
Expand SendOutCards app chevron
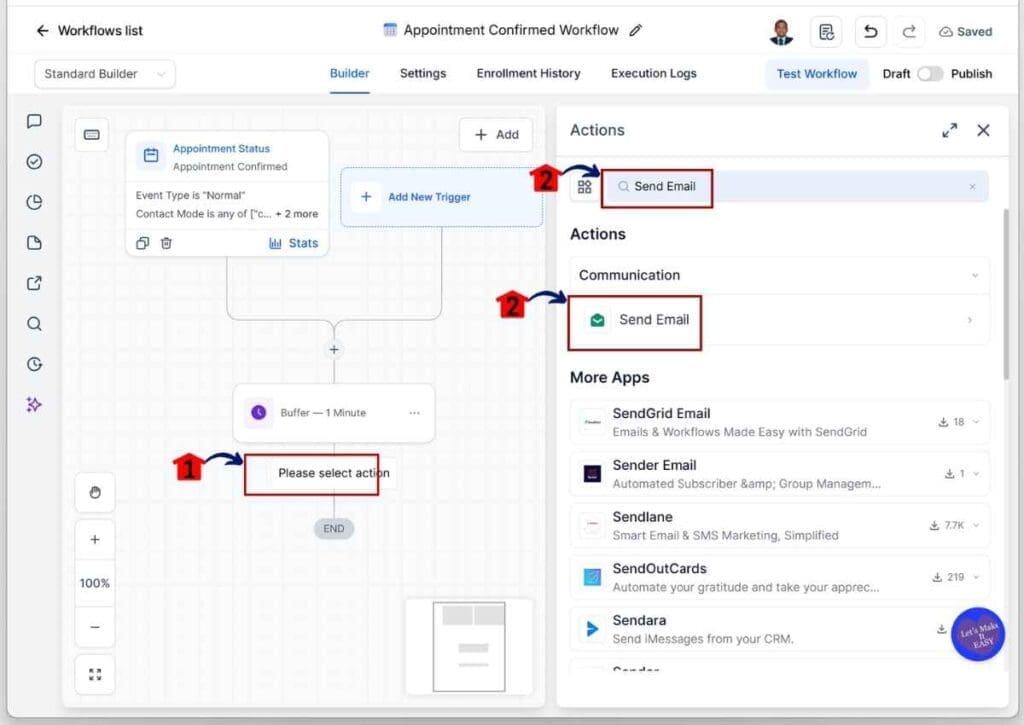tap(976, 577)
